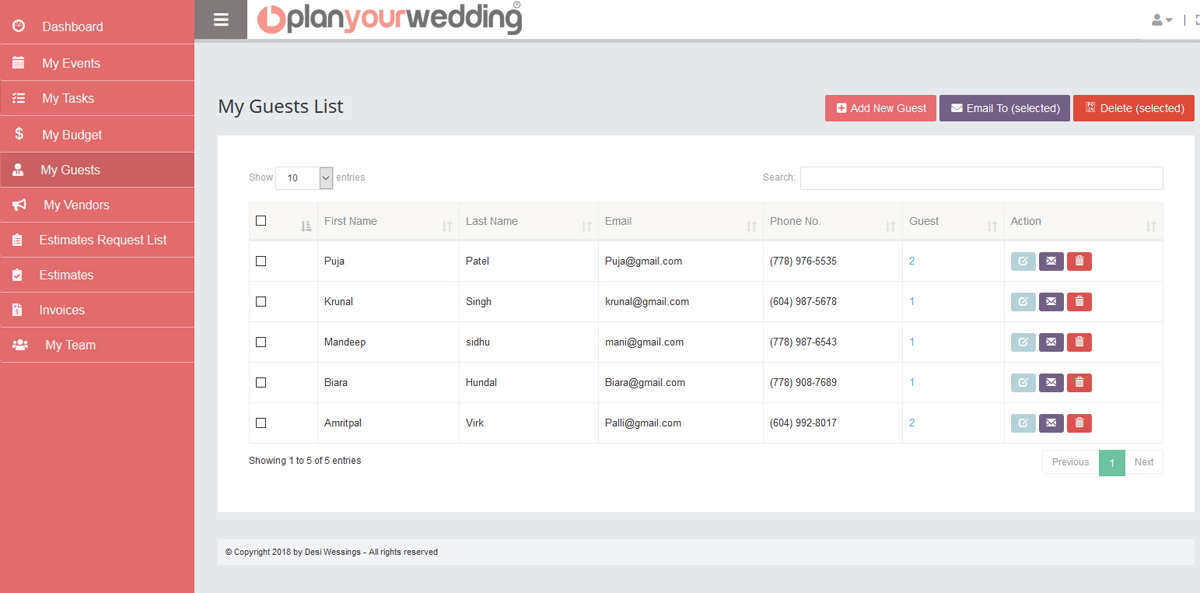Sort guests by Email column
Screen dimensions: 1200x593
pyautogui.click(x=681, y=222)
